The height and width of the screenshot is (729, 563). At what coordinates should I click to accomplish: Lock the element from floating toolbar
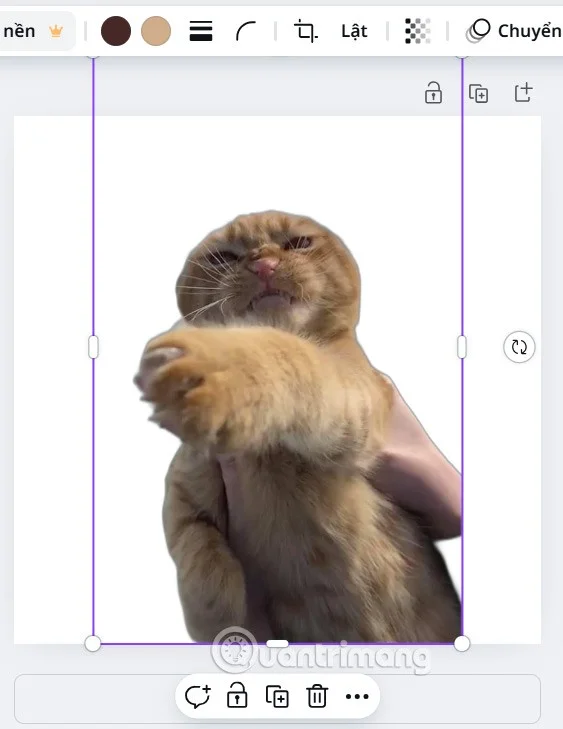pyautogui.click(x=237, y=696)
